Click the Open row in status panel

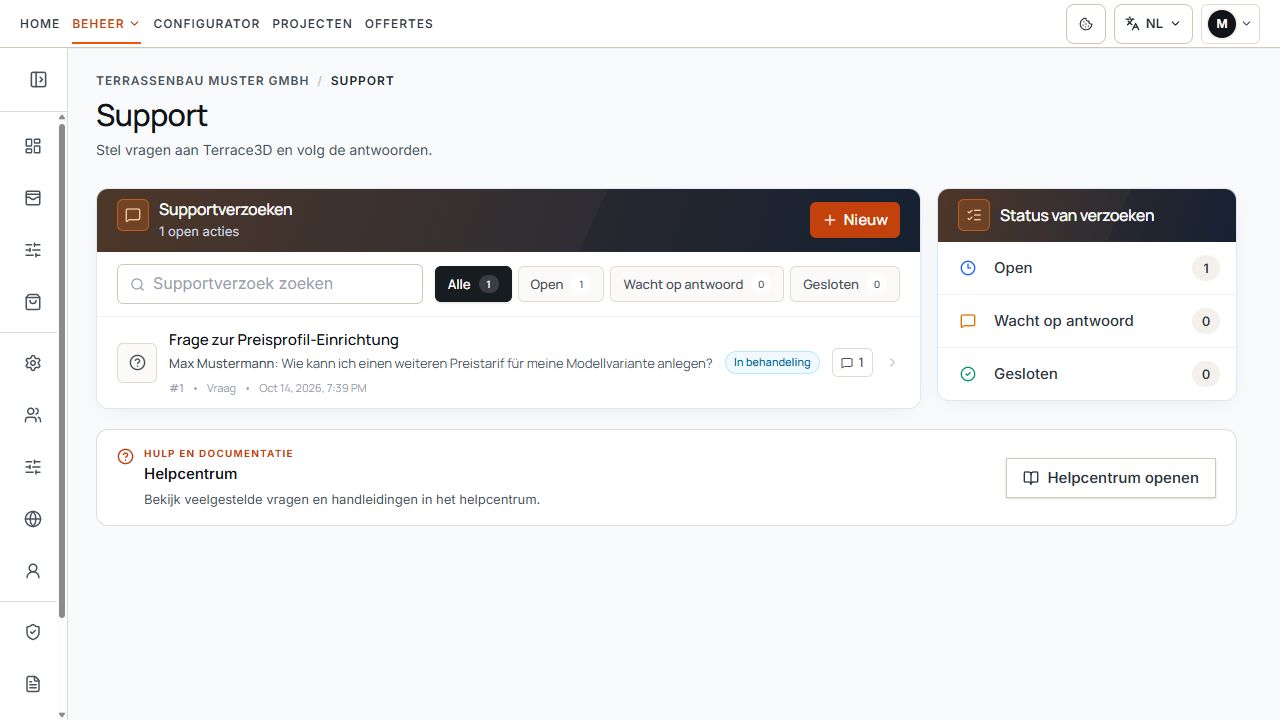point(1087,268)
